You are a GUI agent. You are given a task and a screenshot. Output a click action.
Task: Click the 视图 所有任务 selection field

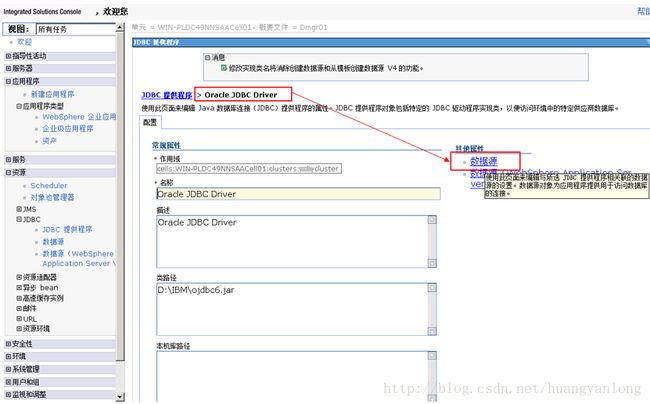tap(75, 29)
